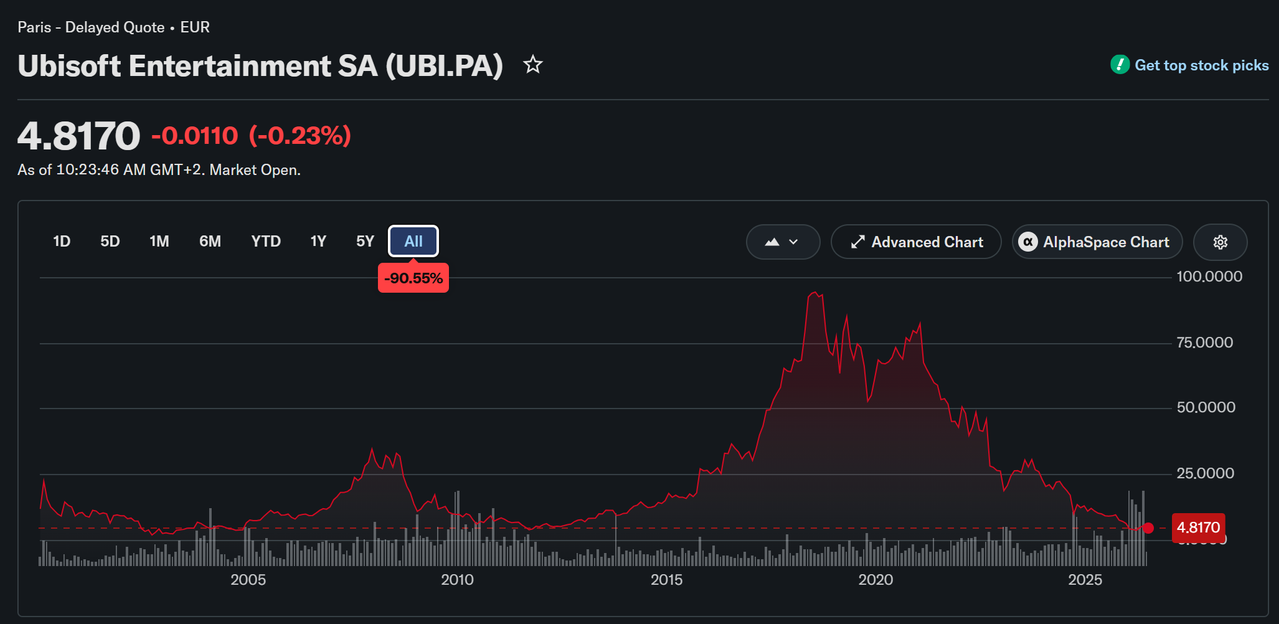Select the 1D time range
The width and height of the screenshot is (1279, 624).
[x=62, y=241]
